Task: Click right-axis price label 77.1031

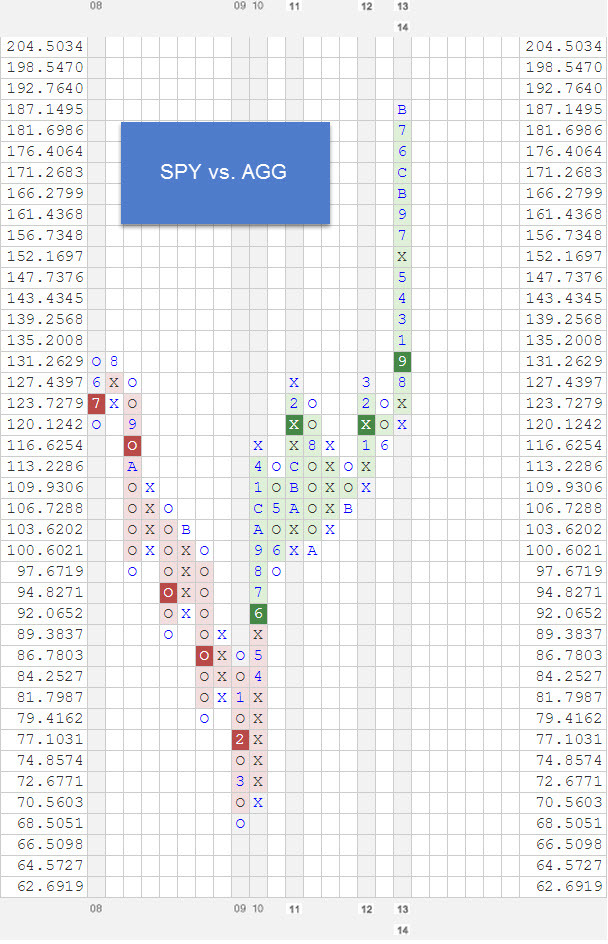Action: [x=569, y=739]
